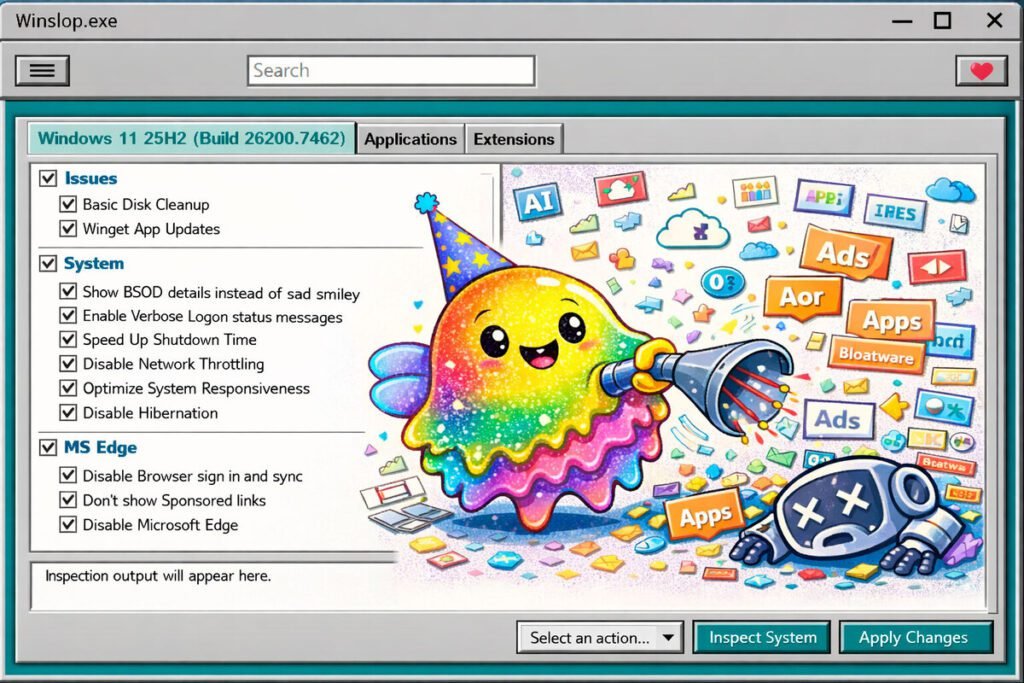Switch to the Applications tab
This screenshot has height=683, width=1024.
tap(410, 139)
